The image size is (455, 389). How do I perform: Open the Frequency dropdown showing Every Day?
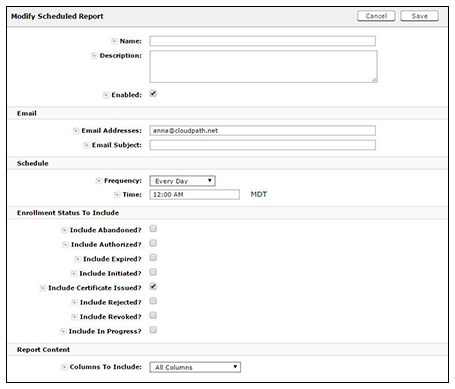182,181
